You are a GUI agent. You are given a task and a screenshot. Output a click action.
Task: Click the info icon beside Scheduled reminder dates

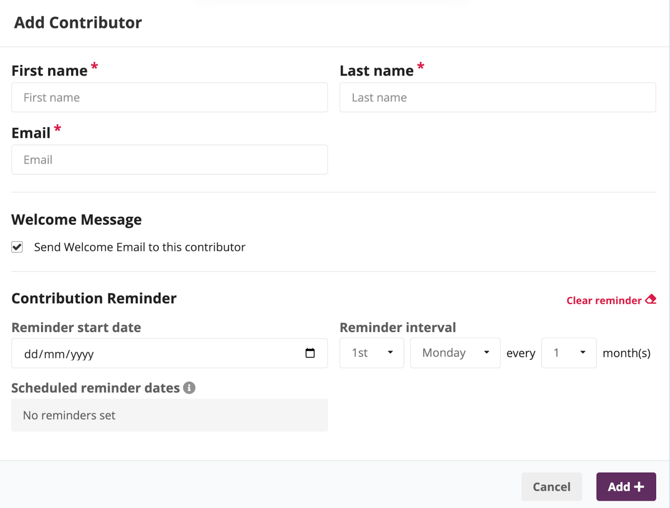pos(189,388)
